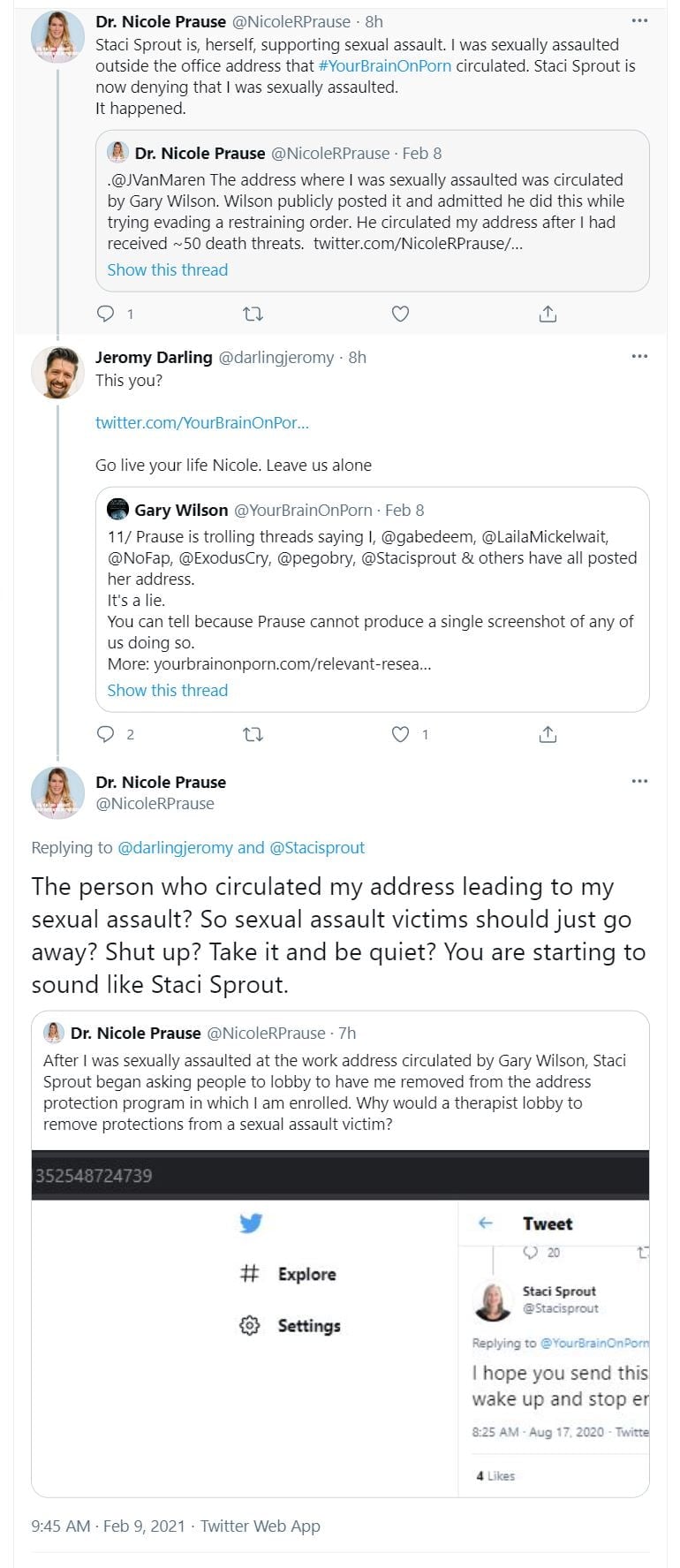Show this thread in Nicole's quoted tweet
Viewport: 680px width, 1568px height.
point(167,270)
